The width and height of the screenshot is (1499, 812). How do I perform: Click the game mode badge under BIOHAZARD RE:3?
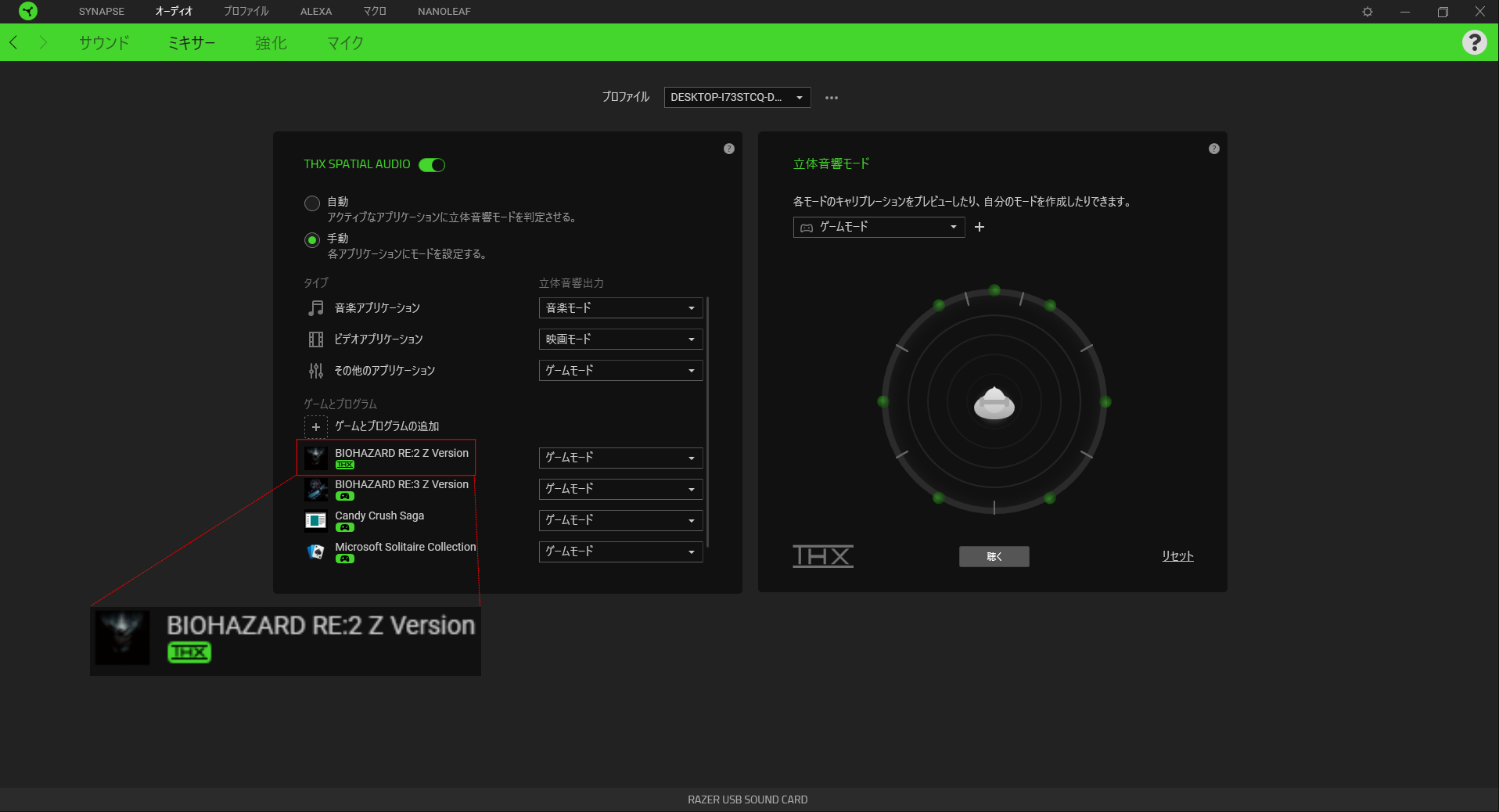(345, 496)
